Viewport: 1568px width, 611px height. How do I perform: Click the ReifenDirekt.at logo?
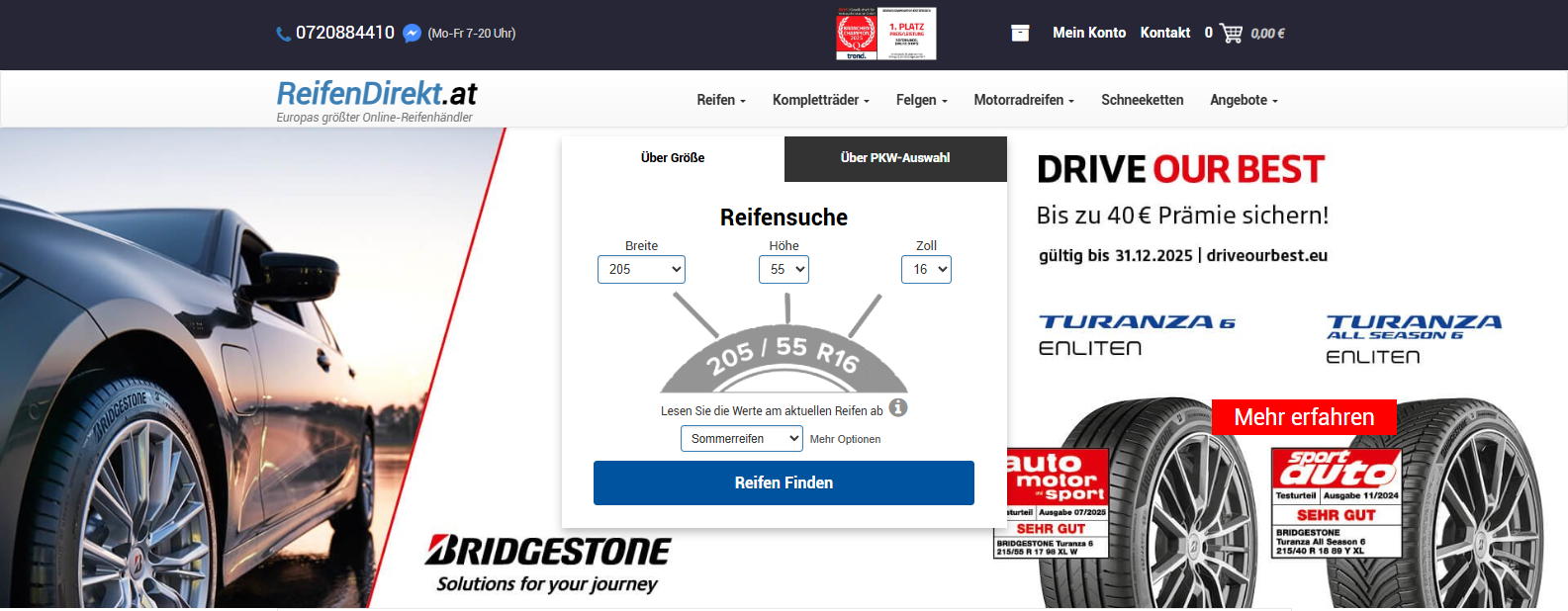coord(377,93)
